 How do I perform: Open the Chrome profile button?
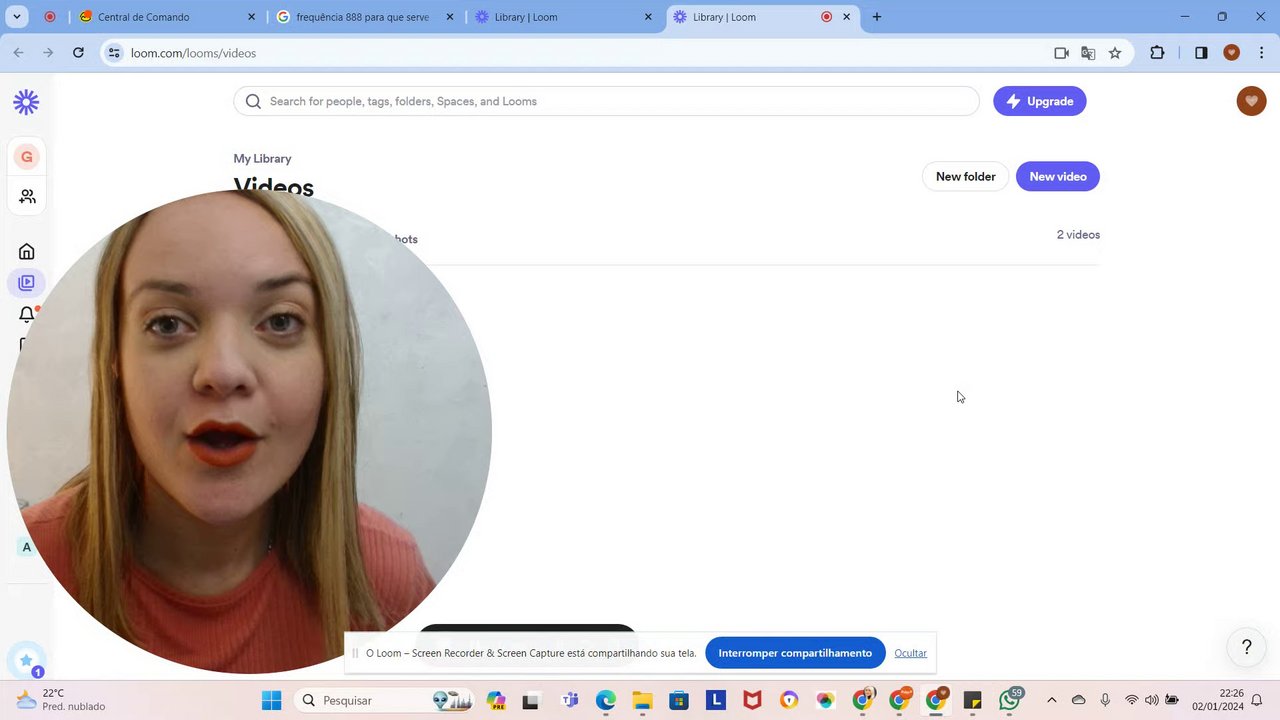[1231, 53]
